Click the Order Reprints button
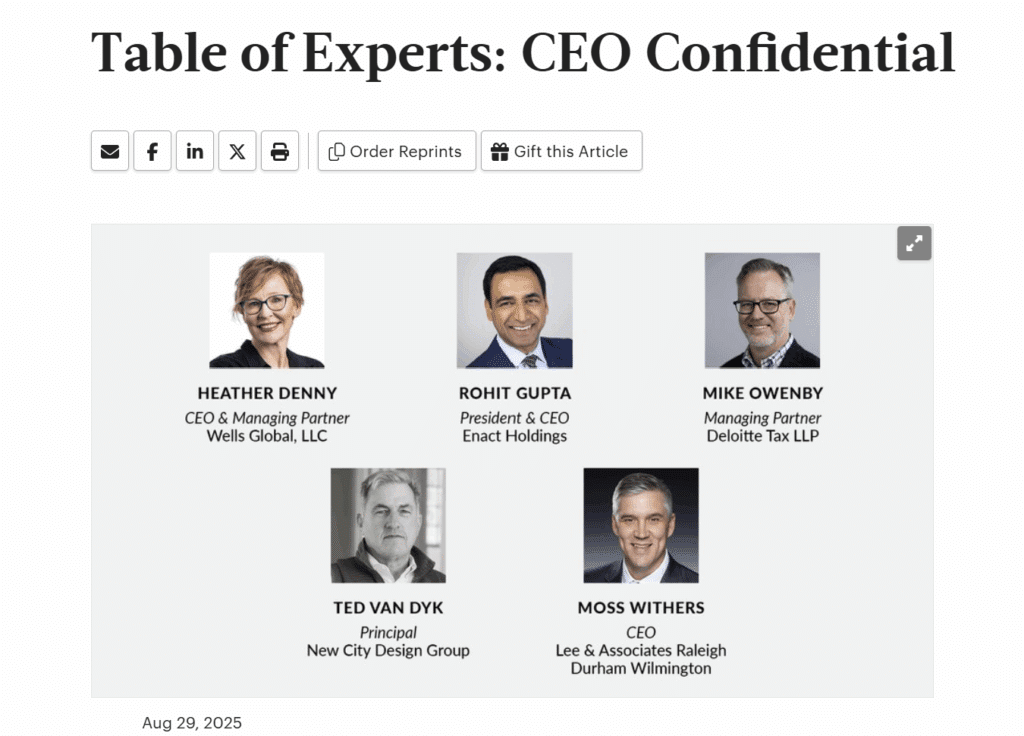The width and height of the screenshot is (1024, 736). click(x=396, y=151)
